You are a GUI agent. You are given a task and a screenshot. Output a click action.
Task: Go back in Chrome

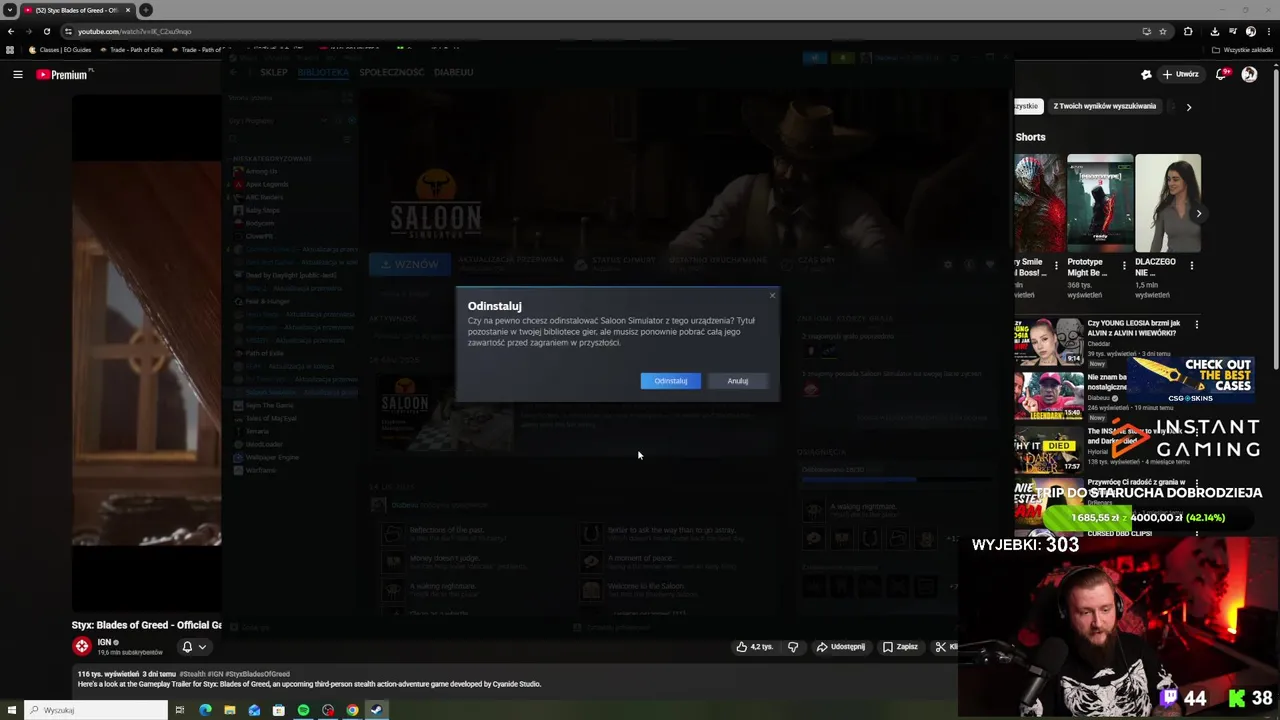(x=11, y=31)
